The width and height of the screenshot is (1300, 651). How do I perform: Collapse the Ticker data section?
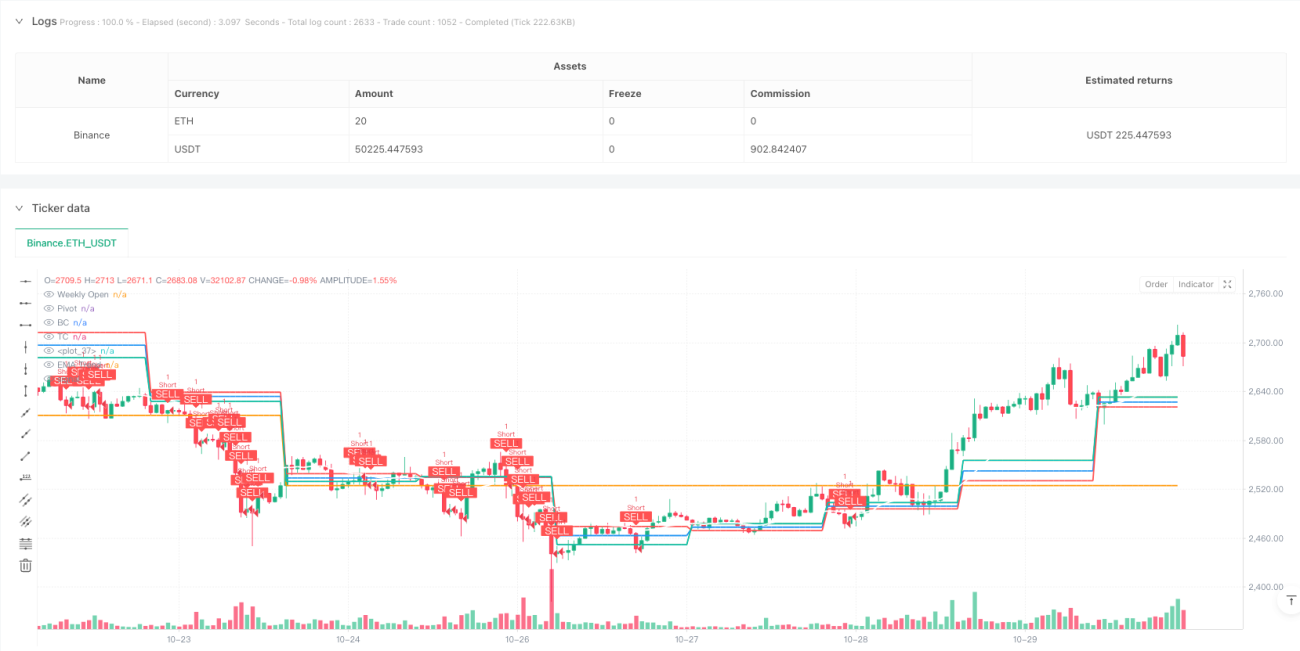click(x=17, y=208)
